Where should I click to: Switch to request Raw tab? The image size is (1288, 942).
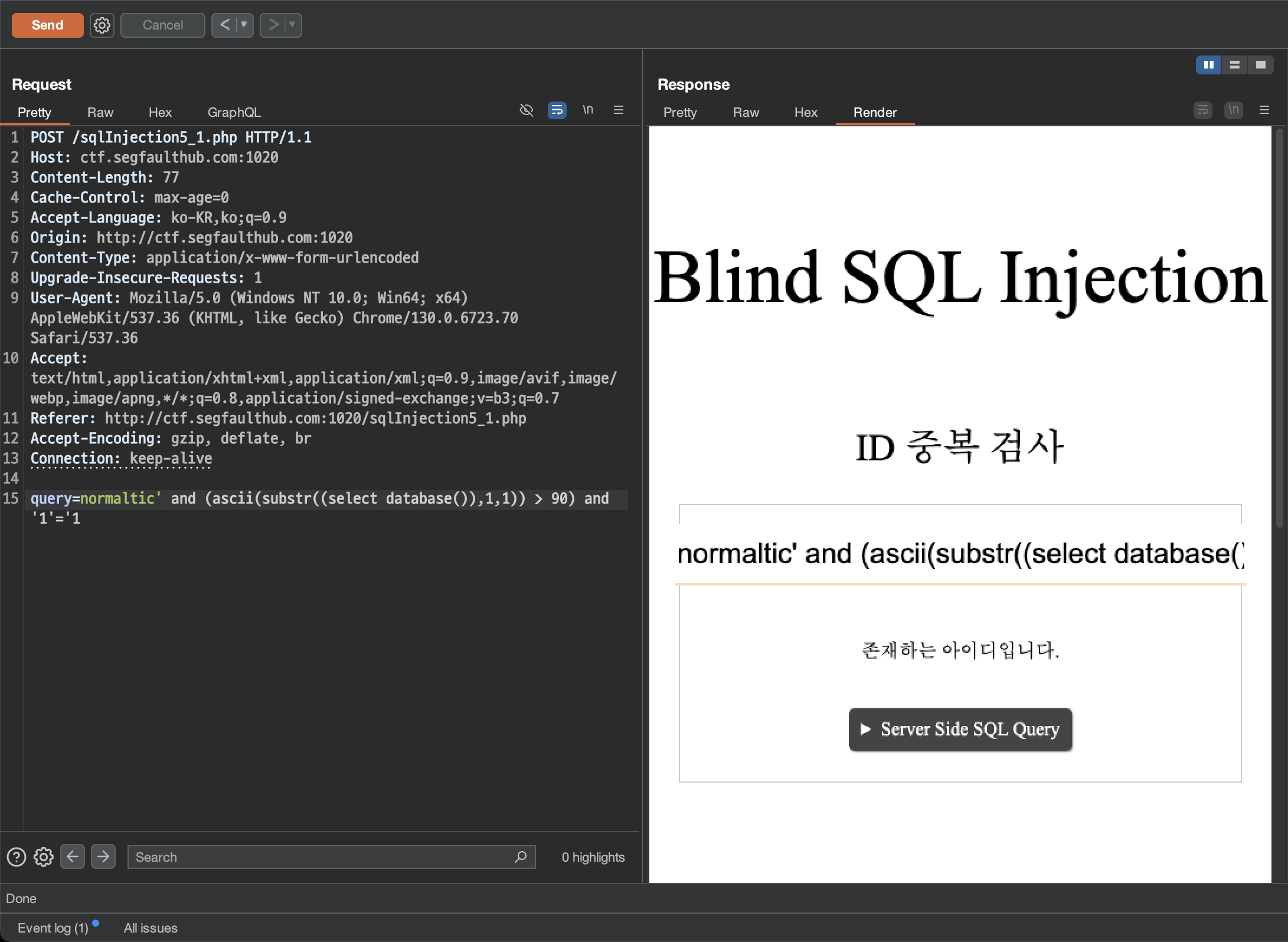(100, 112)
